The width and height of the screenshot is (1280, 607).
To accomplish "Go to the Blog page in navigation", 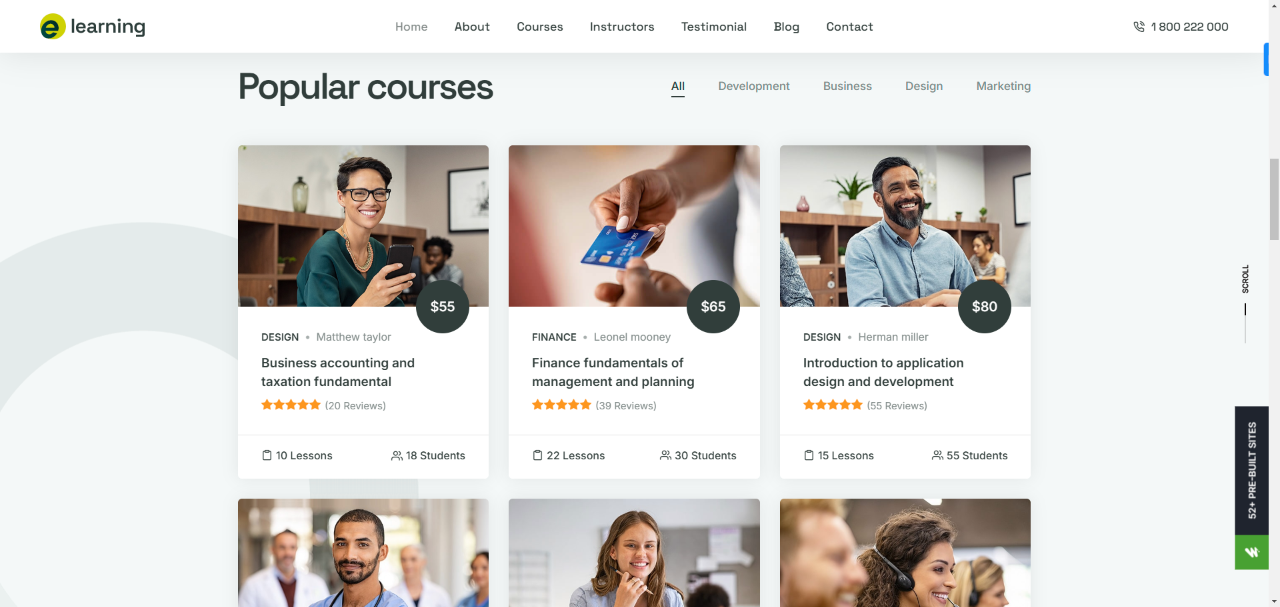I will [x=787, y=27].
